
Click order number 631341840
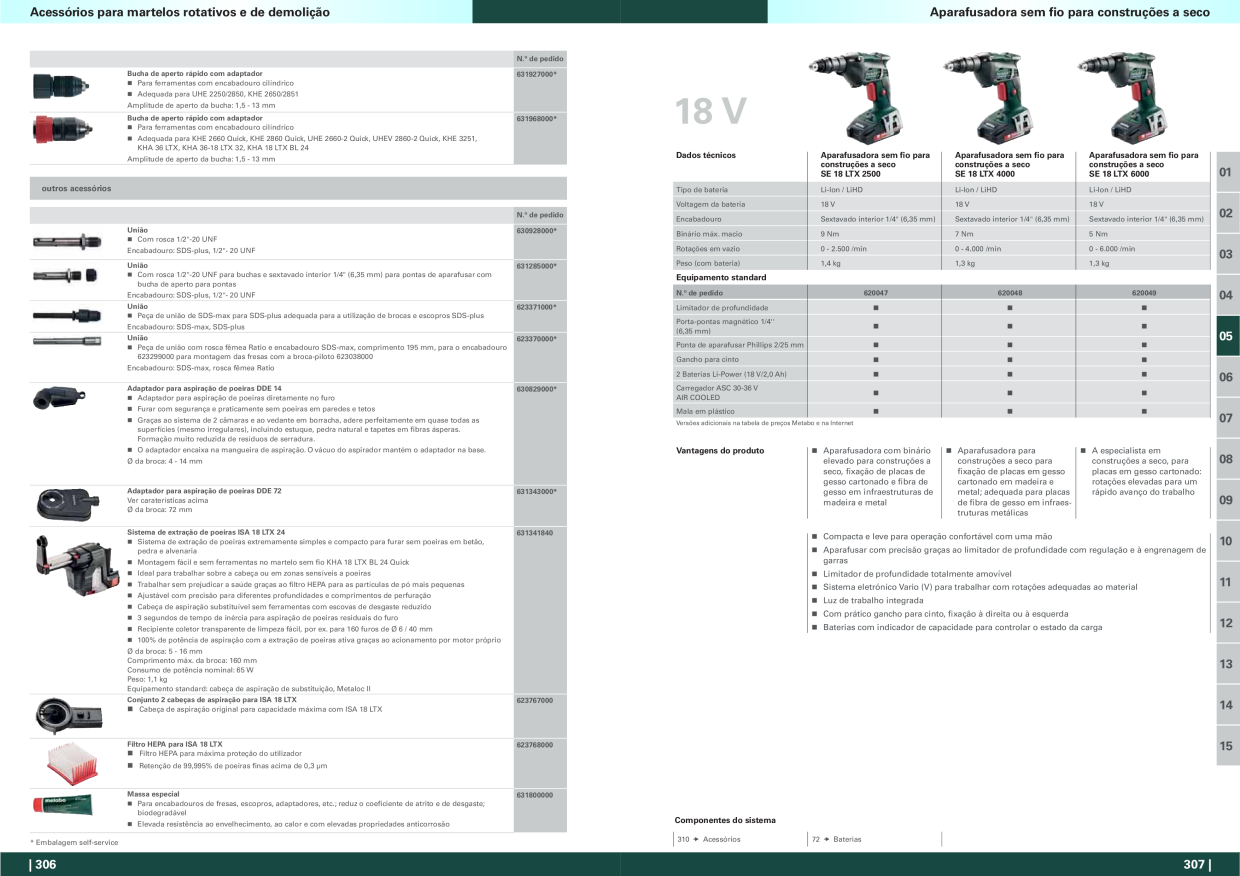pos(535,533)
